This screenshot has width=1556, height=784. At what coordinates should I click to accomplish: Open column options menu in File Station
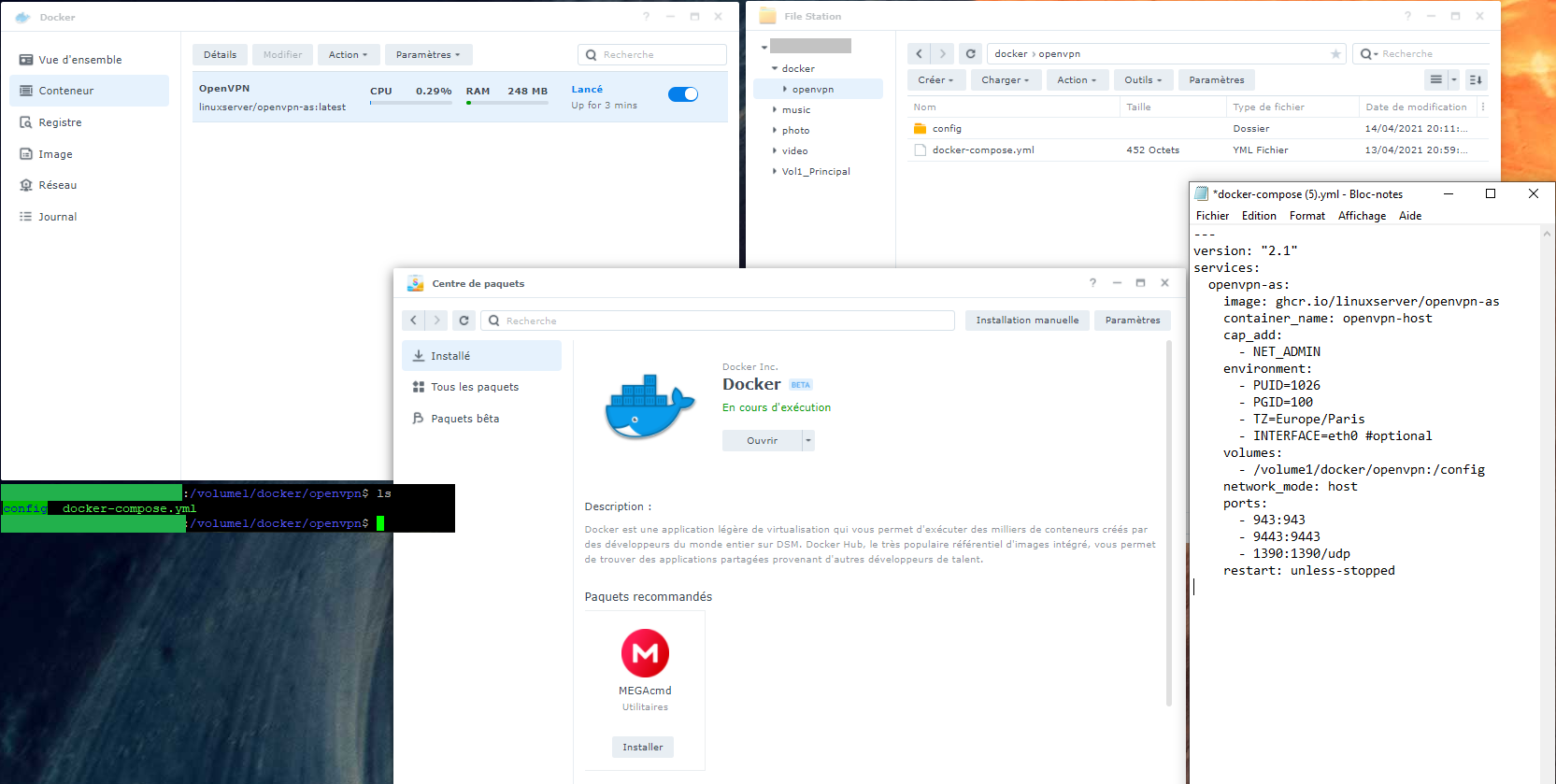tap(1483, 107)
